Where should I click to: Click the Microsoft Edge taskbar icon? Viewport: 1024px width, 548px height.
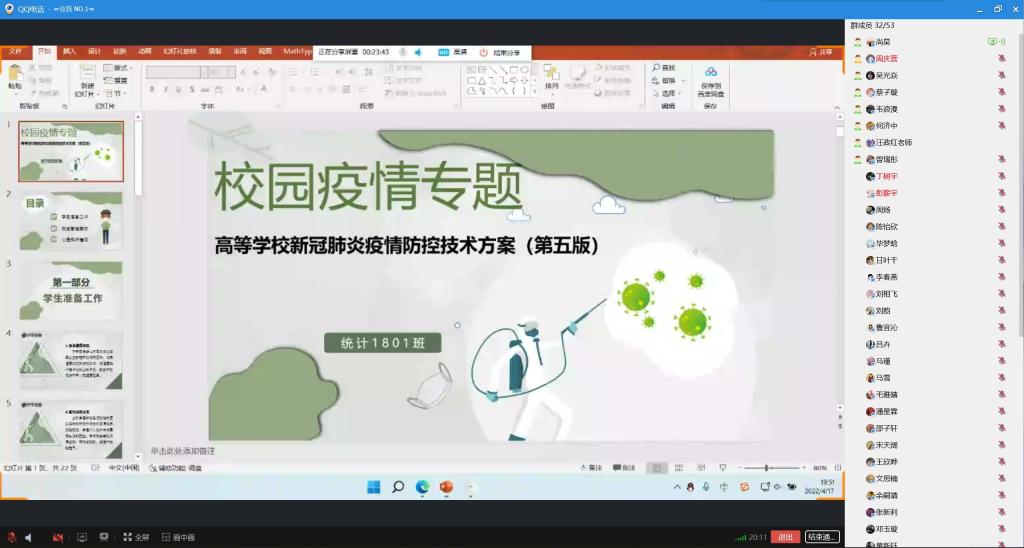(422, 487)
